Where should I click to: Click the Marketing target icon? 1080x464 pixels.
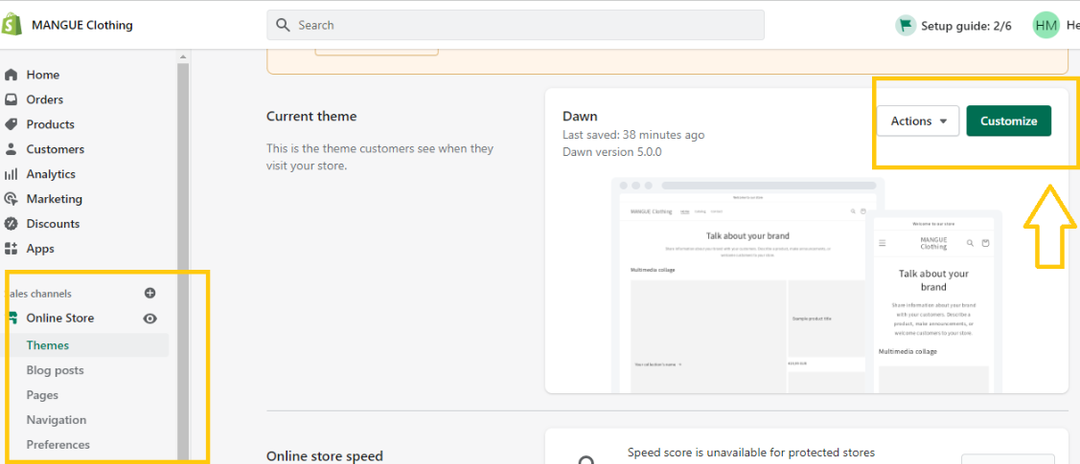[x=11, y=199]
